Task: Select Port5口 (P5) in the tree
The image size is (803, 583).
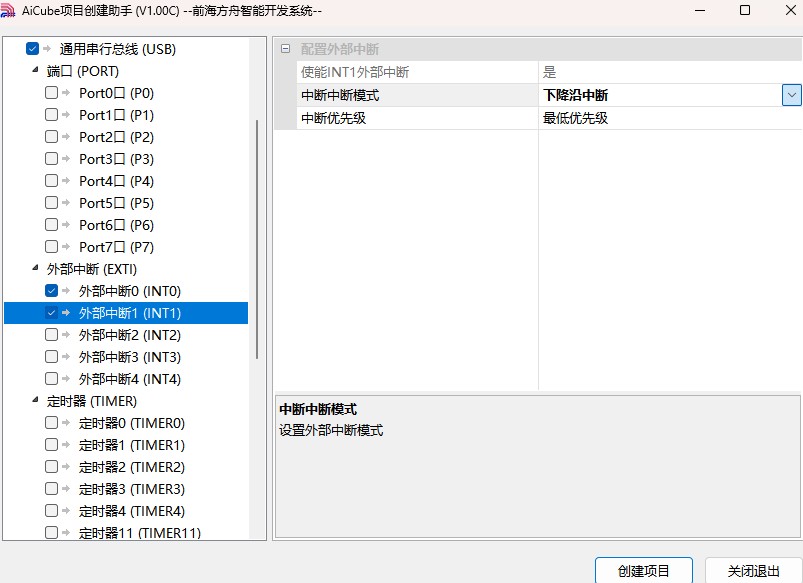Action: pos(116,203)
